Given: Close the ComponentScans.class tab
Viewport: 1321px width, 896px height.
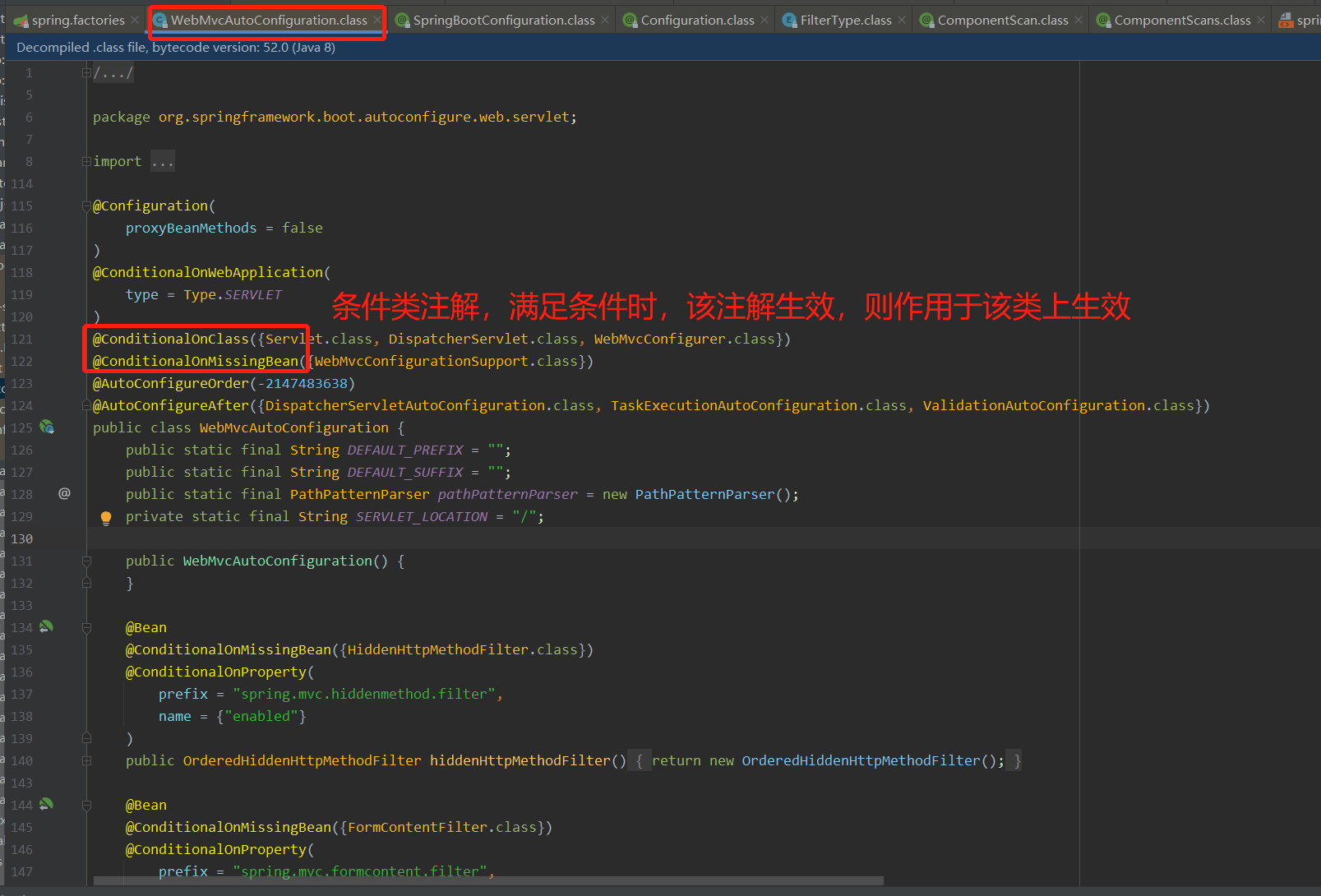Looking at the screenshot, I should [x=1261, y=20].
